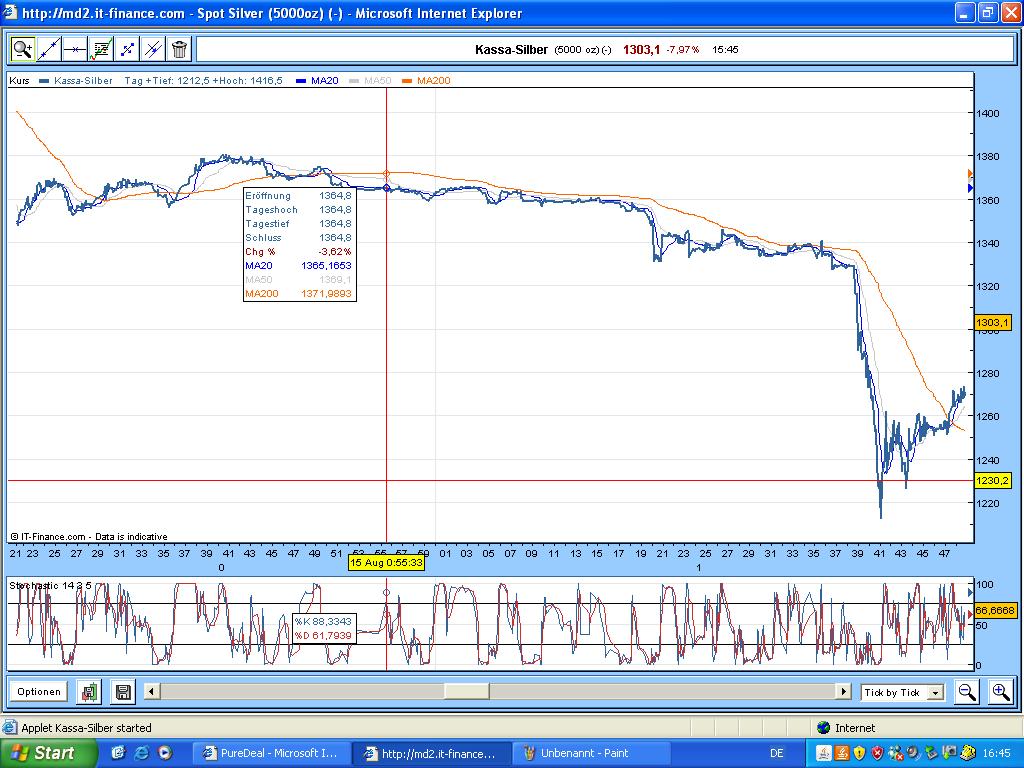The image size is (1024, 768).
Task: Select the horizontal line tool
Action: (75, 49)
